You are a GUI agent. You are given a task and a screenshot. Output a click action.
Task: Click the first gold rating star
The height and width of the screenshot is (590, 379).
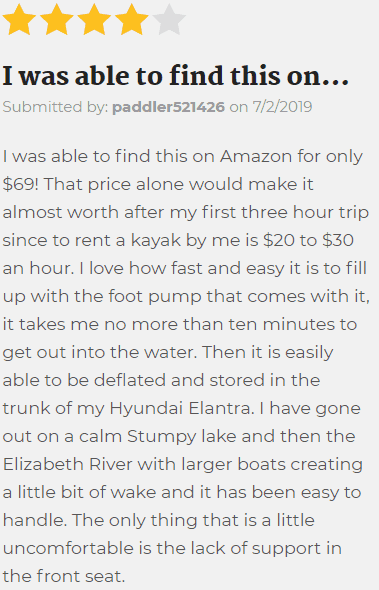[19, 20]
